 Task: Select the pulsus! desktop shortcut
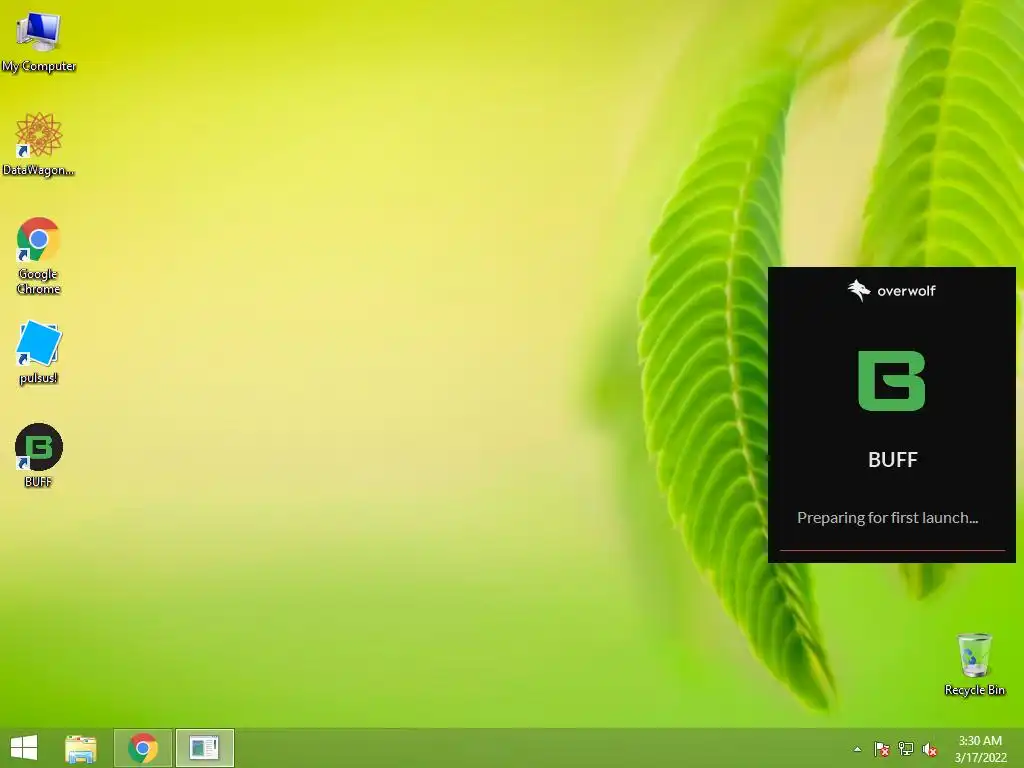point(39,353)
